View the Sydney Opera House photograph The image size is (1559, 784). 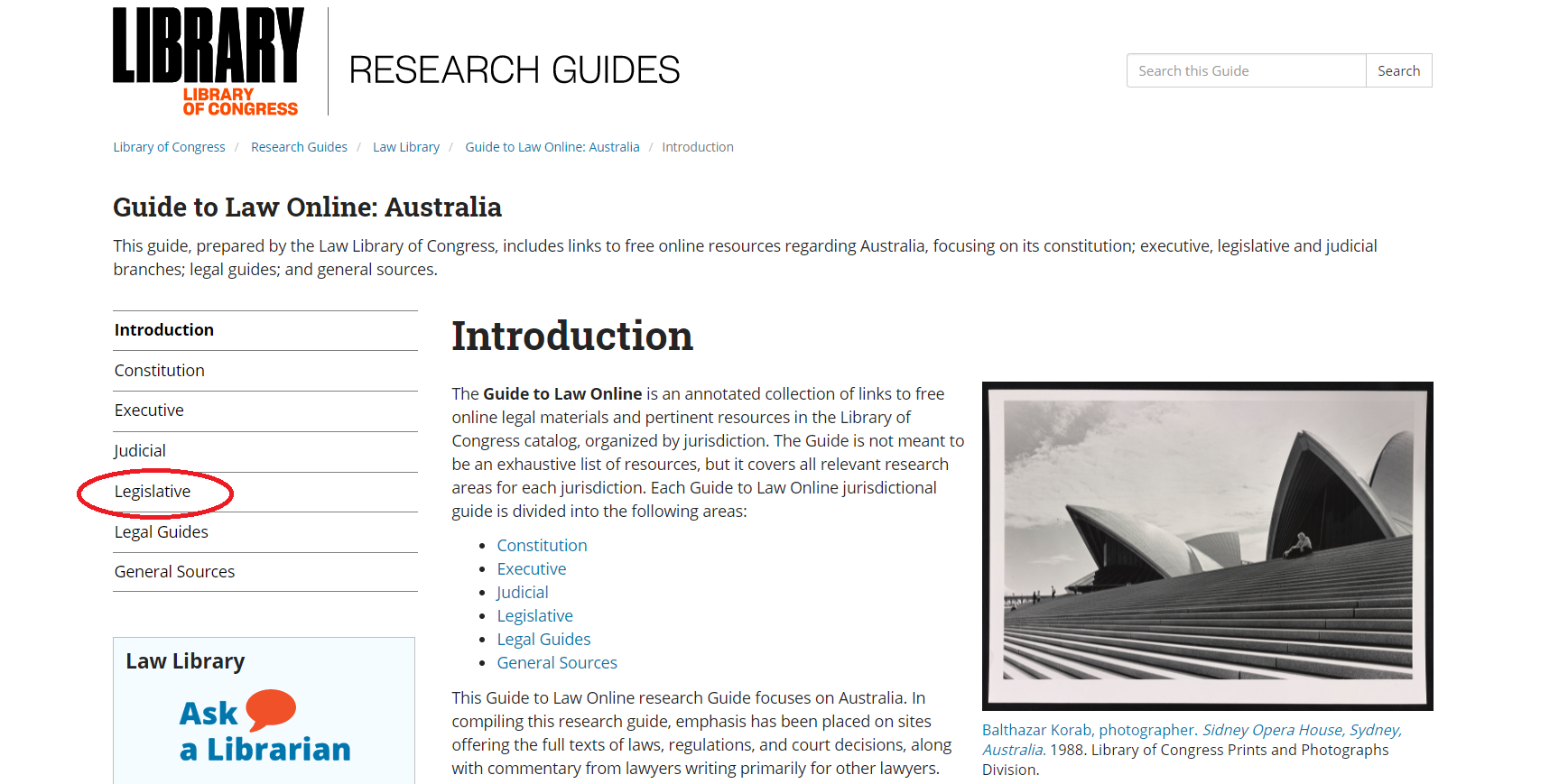point(1208,546)
